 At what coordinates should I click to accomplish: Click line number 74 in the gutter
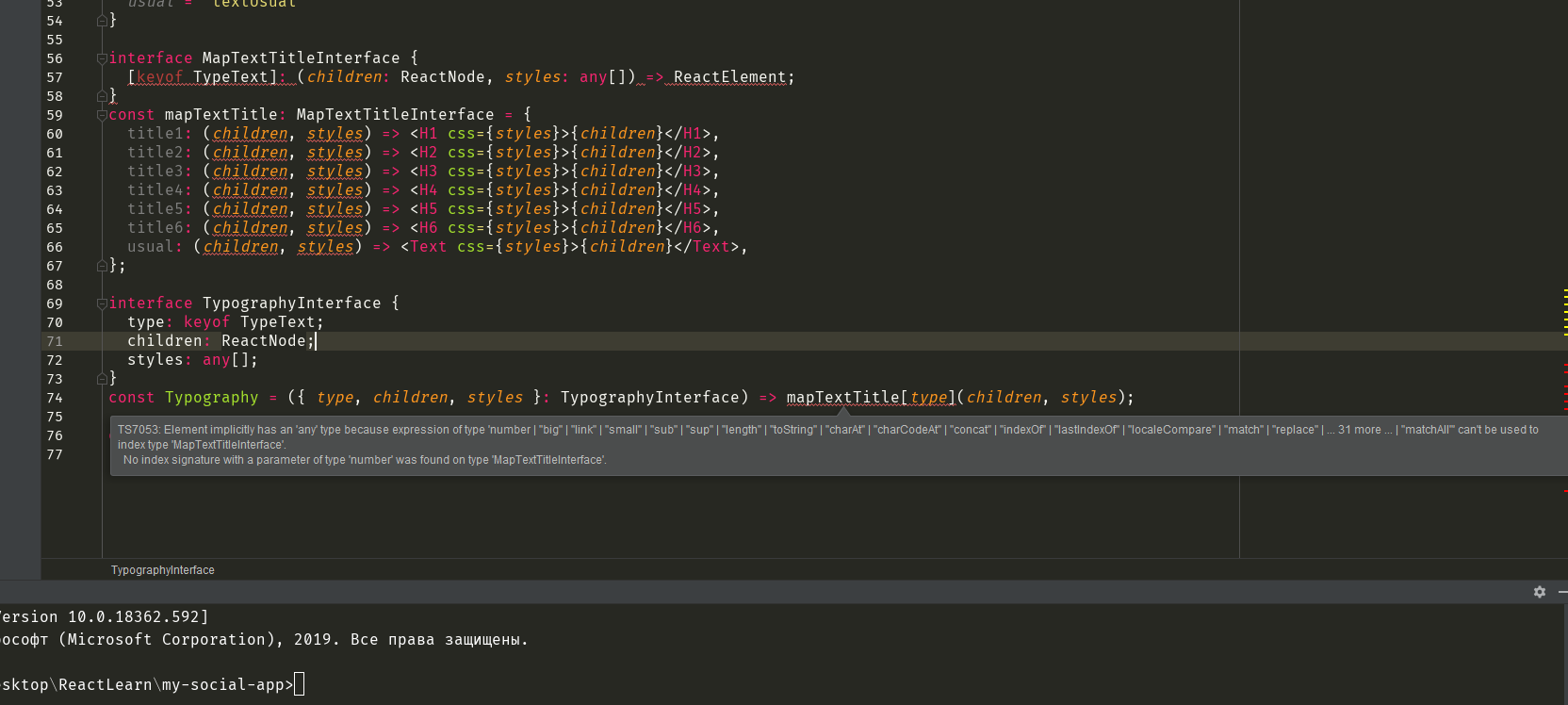click(x=55, y=398)
